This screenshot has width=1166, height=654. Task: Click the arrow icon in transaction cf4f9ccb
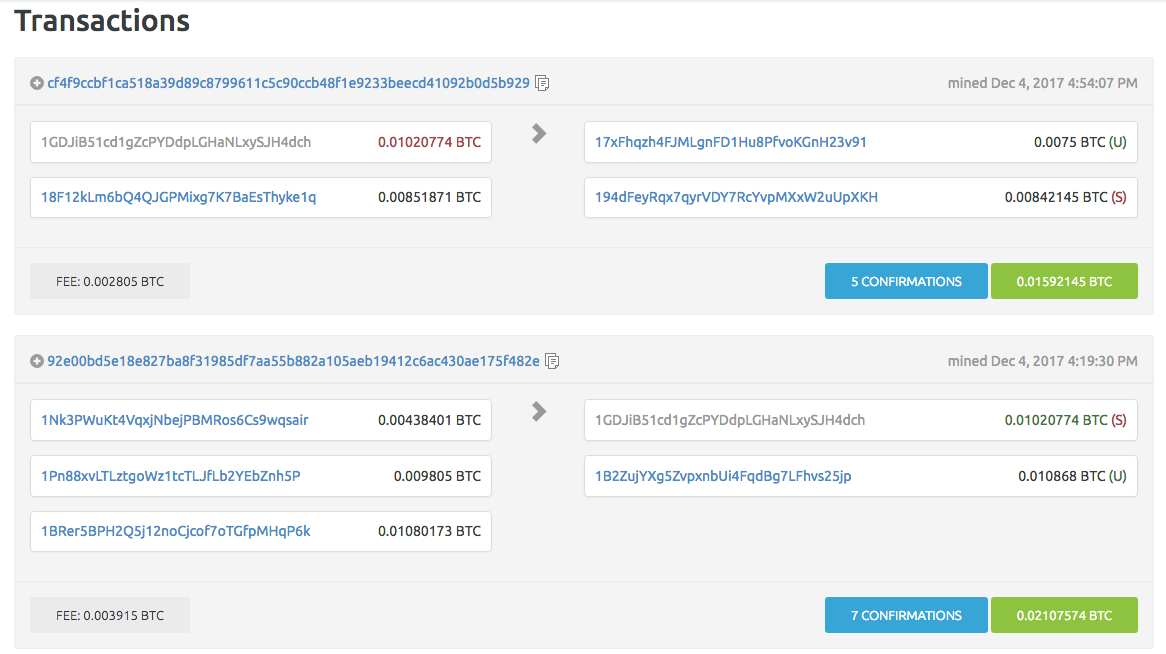539,134
